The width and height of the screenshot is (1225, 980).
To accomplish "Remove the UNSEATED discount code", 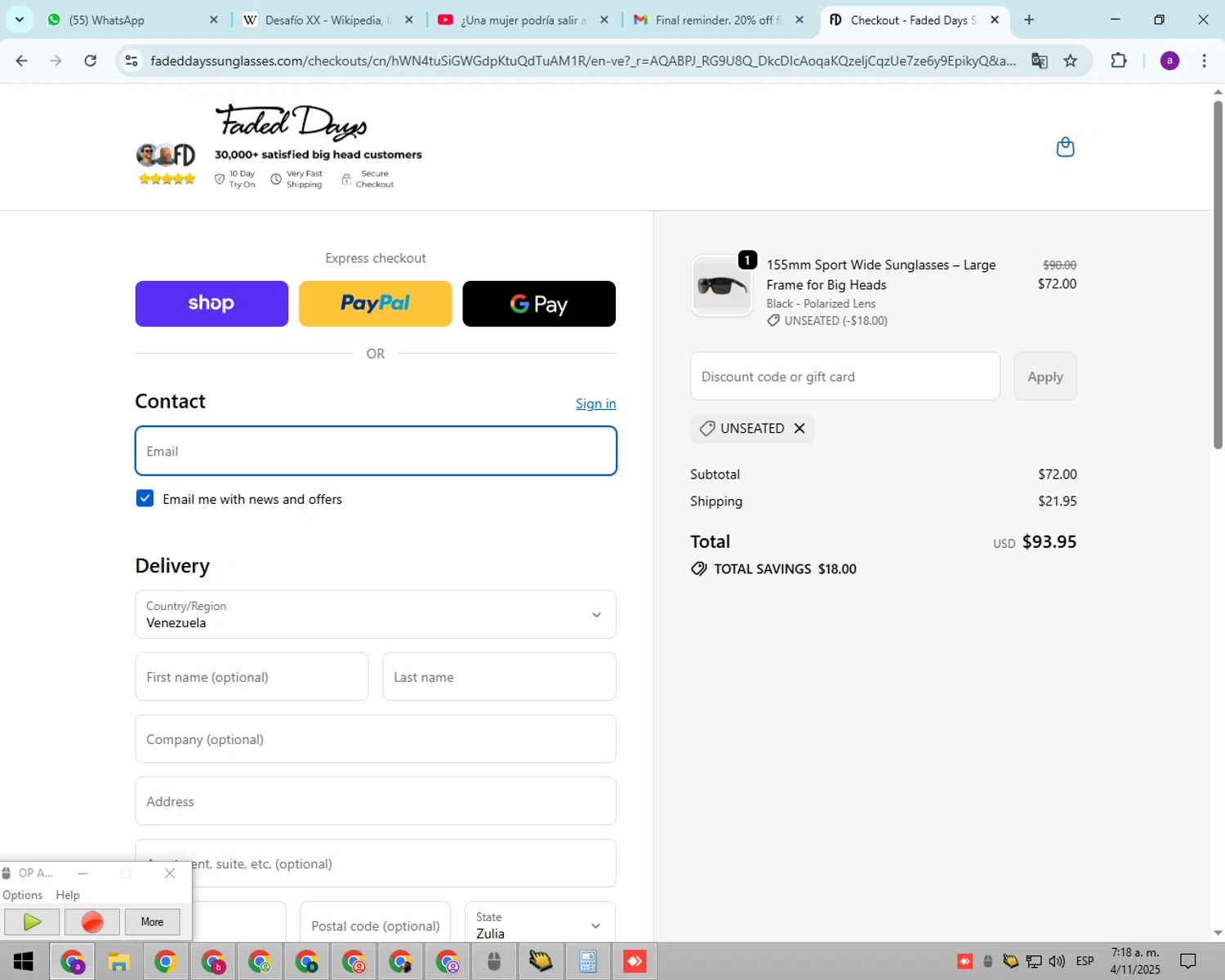I will (800, 428).
